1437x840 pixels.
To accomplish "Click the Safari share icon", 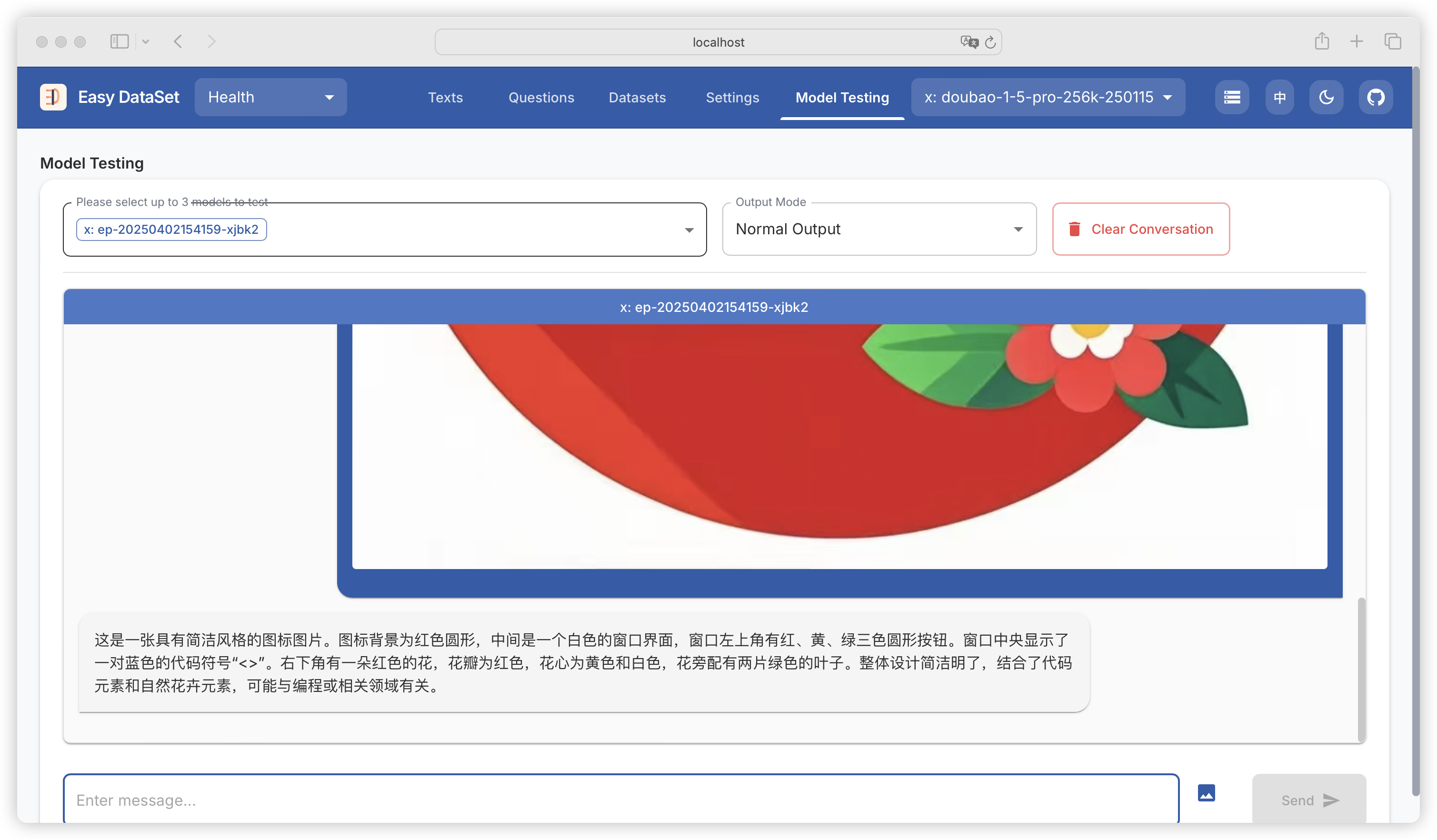I will point(1322,41).
